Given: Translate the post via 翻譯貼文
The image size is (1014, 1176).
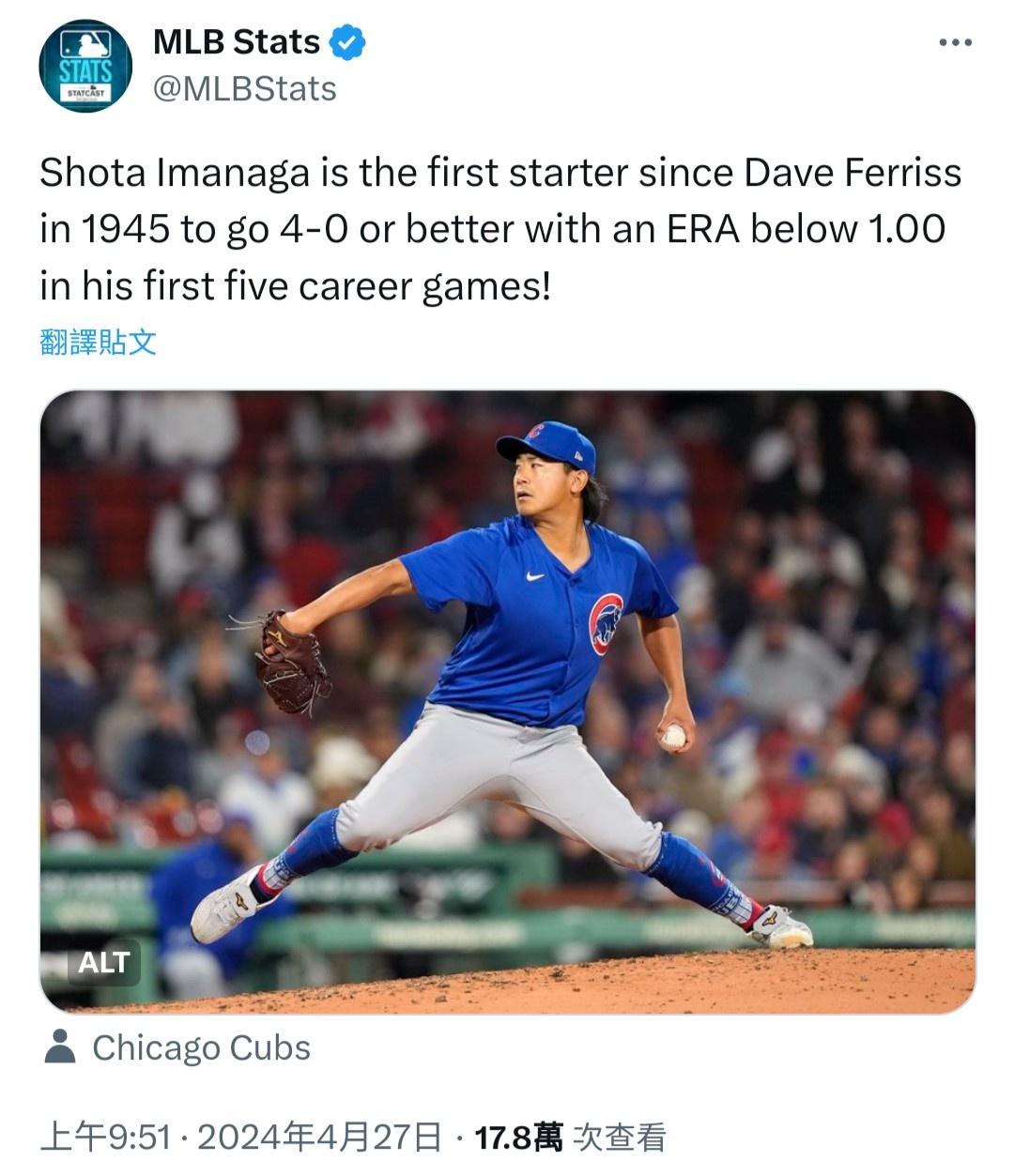Looking at the screenshot, I should point(98,343).
